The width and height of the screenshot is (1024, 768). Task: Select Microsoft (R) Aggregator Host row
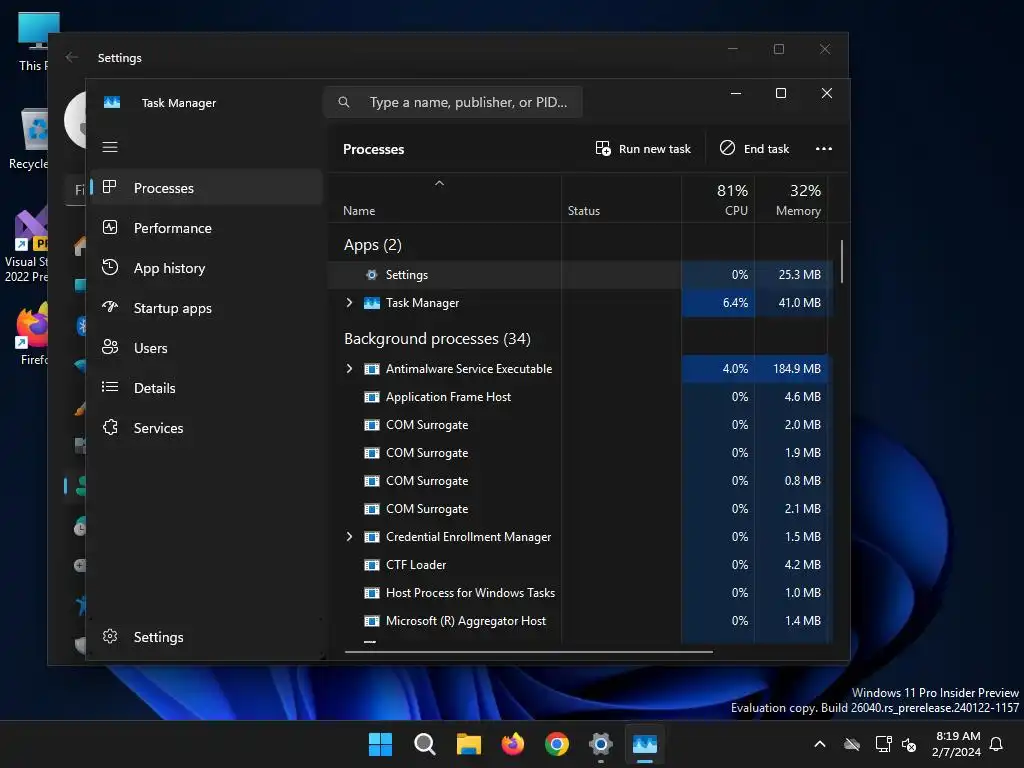click(x=580, y=621)
